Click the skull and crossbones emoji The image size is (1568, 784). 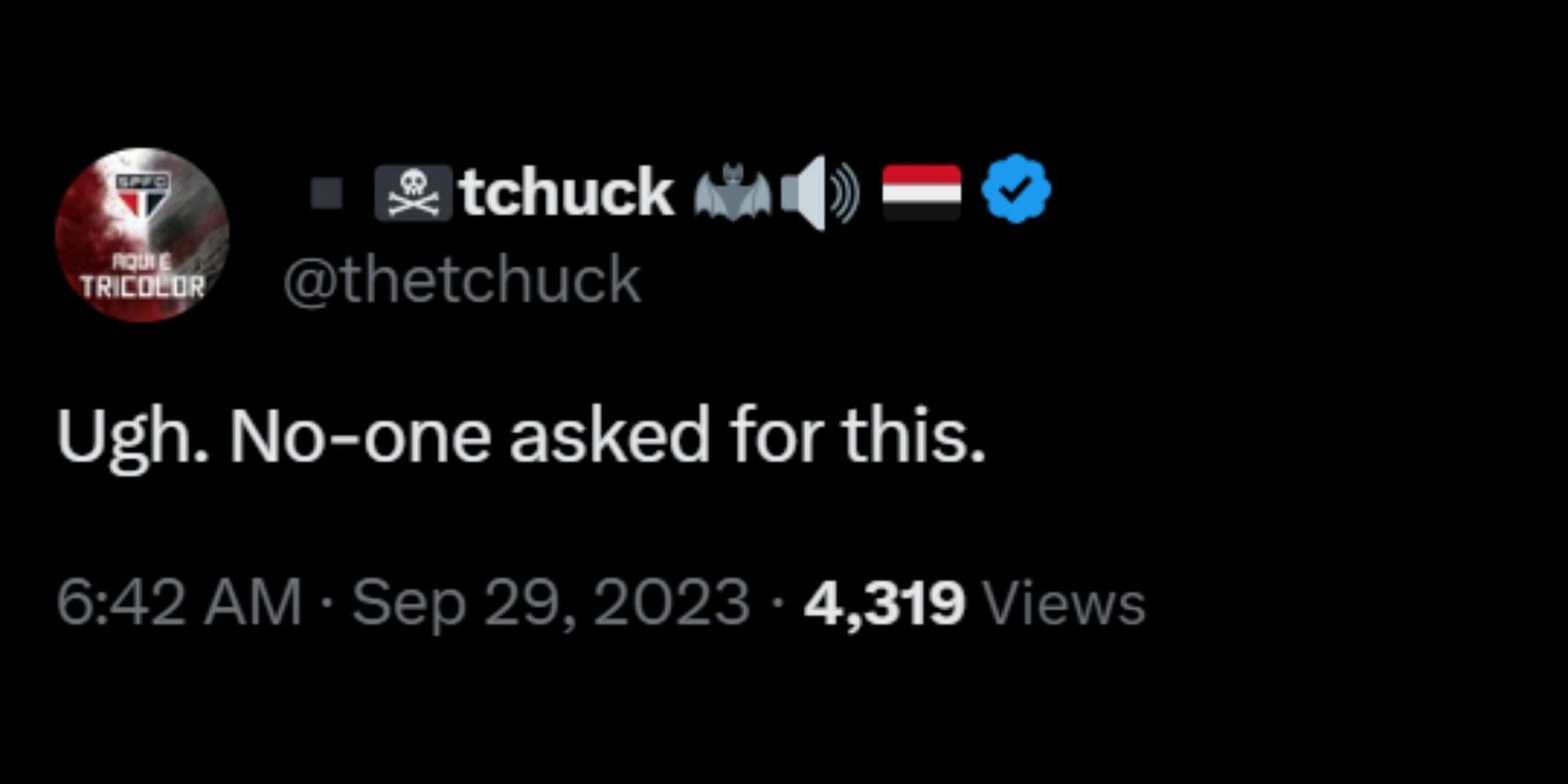pos(413,193)
